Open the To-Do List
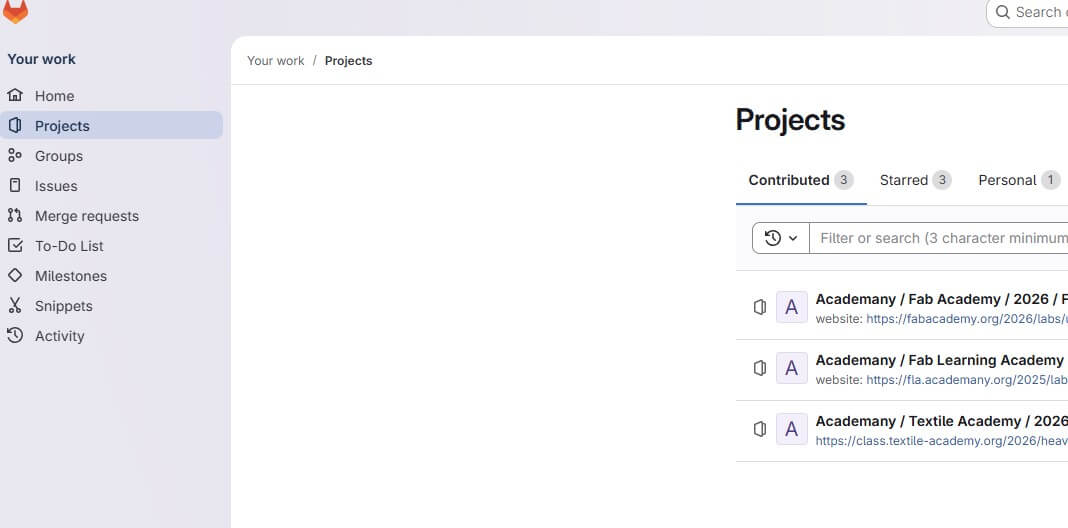Viewport: 1068px width, 528px height. (x=69, y=246)
